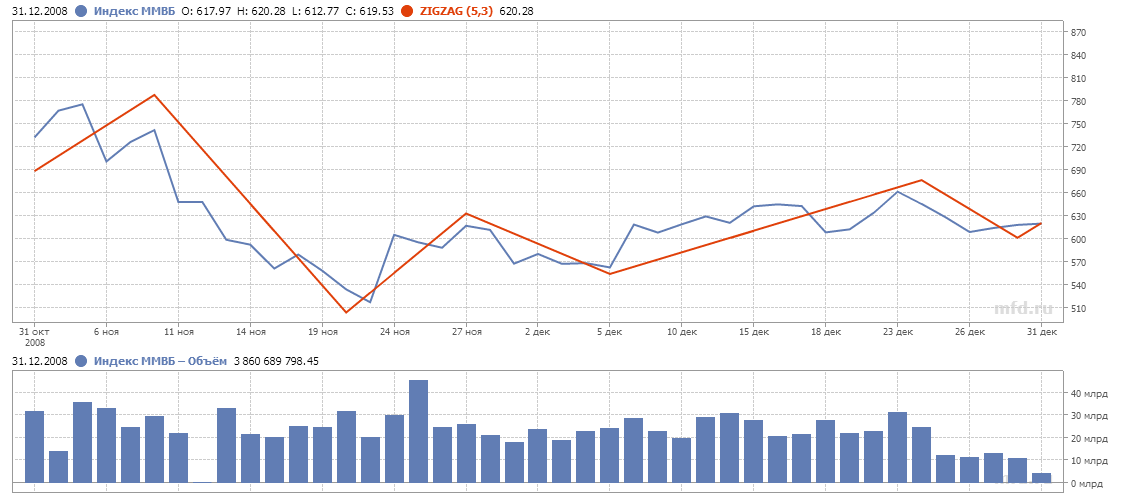Click the shortest volume bar at far right
Viewport: 1123px width, 500px height.
tap(1041, 478)
